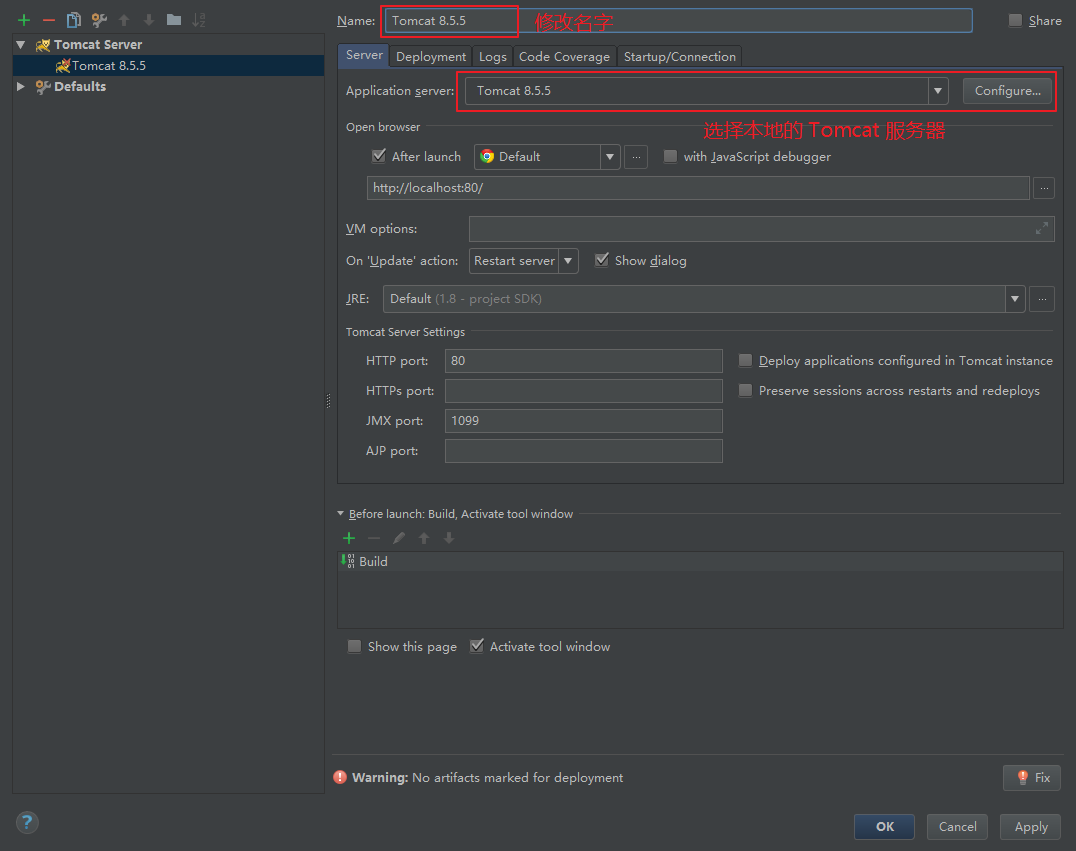Viewport: 1076px width, 851px height.
Task: Open the Application server dropdown
Action: pos(938,91)
